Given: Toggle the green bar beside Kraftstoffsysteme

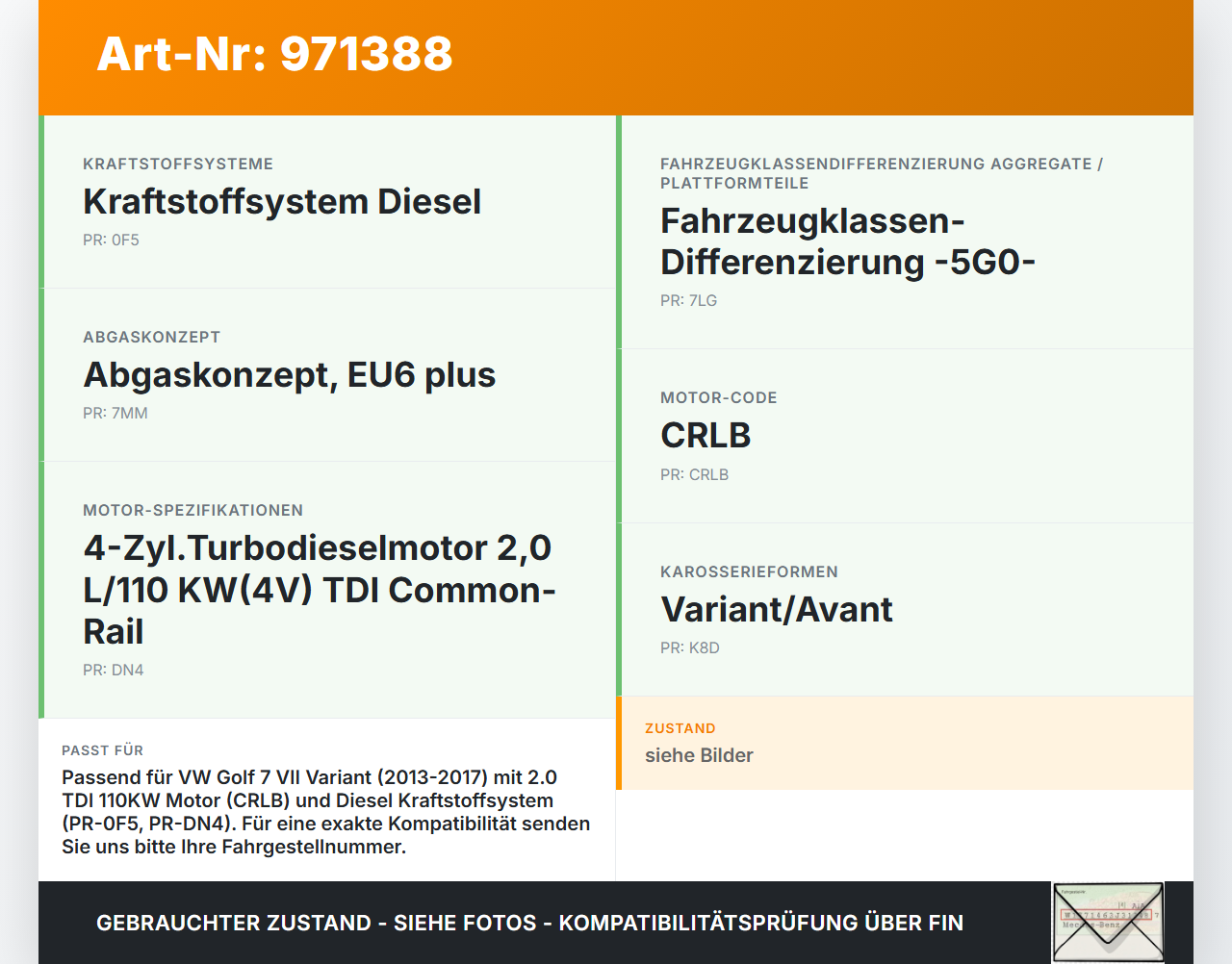Looking at the screenshot, I should [40, 202].
